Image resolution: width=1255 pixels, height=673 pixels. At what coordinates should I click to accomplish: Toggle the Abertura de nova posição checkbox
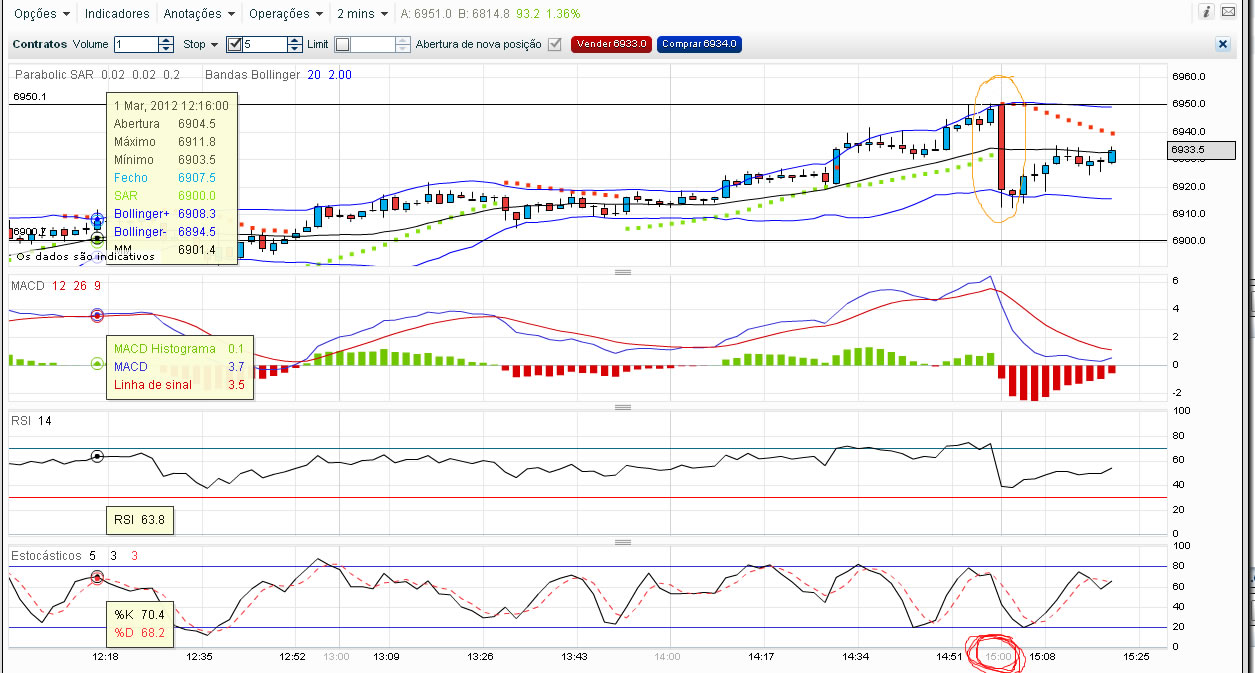click(554, 44)
